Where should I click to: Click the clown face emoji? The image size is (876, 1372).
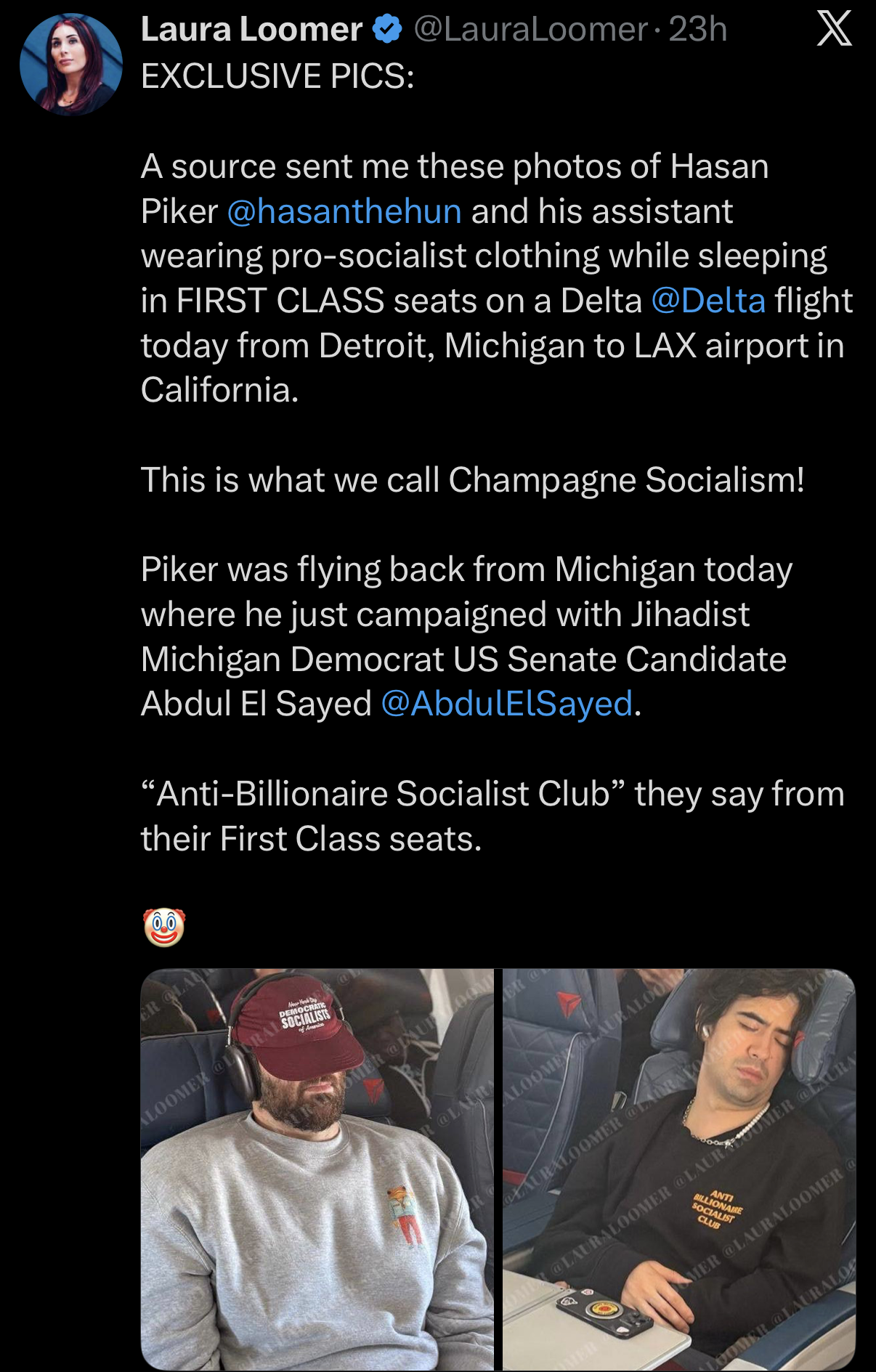[164, 927]
